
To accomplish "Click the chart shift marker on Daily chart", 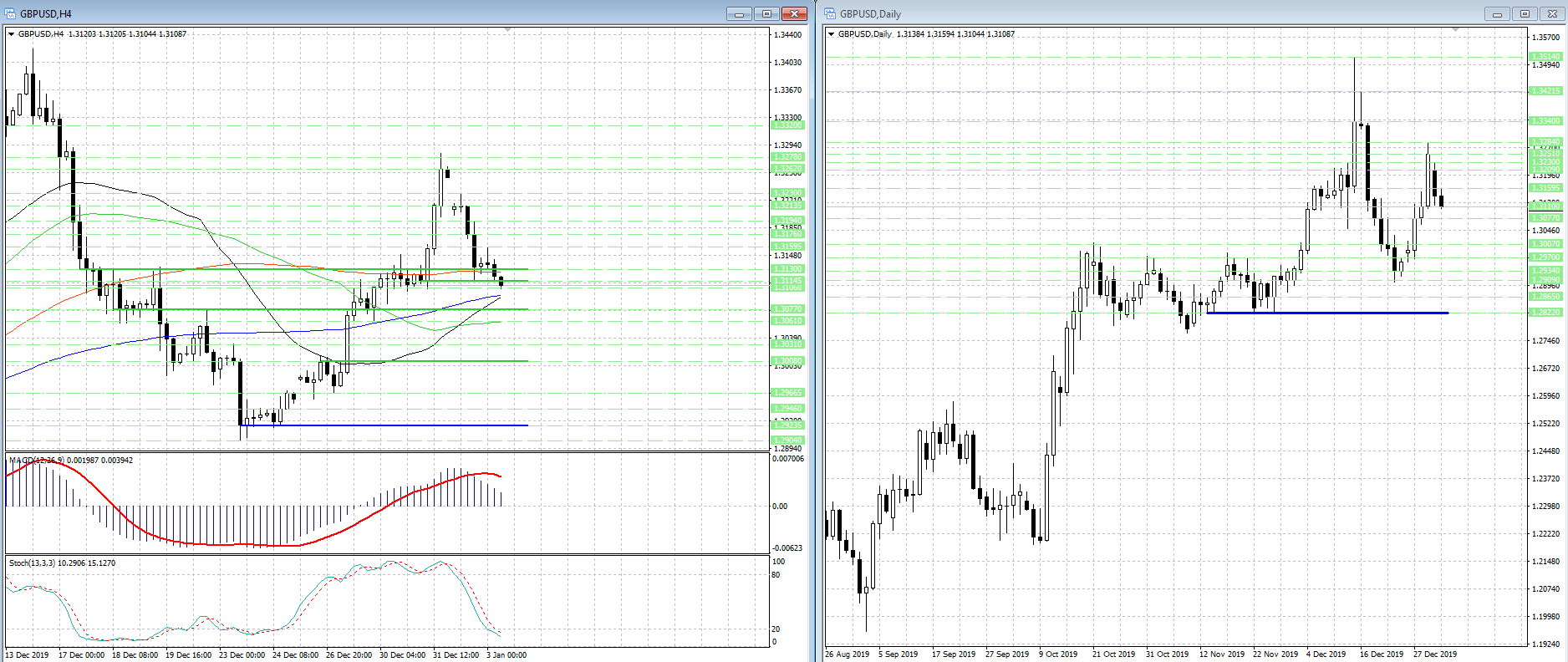I will (x=1455, y=30).
